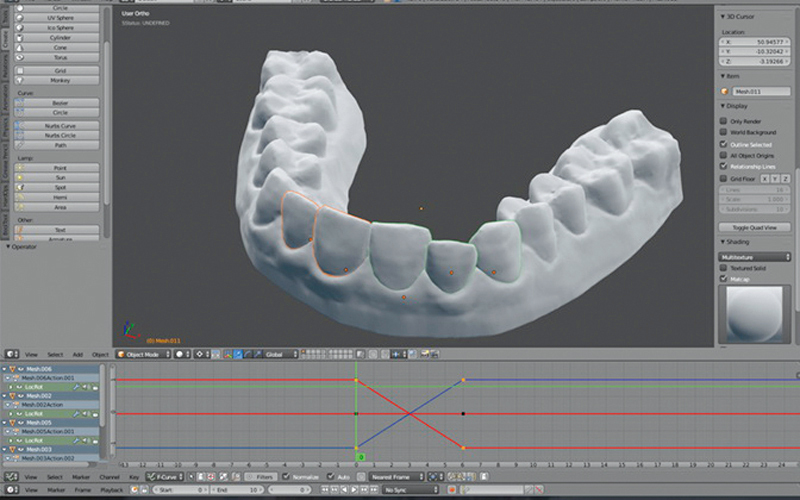Image resolution: width=800 pixels, height=500 pixels.
Task: Open the Object Mode dropdown
Action: tap(142, 354)
